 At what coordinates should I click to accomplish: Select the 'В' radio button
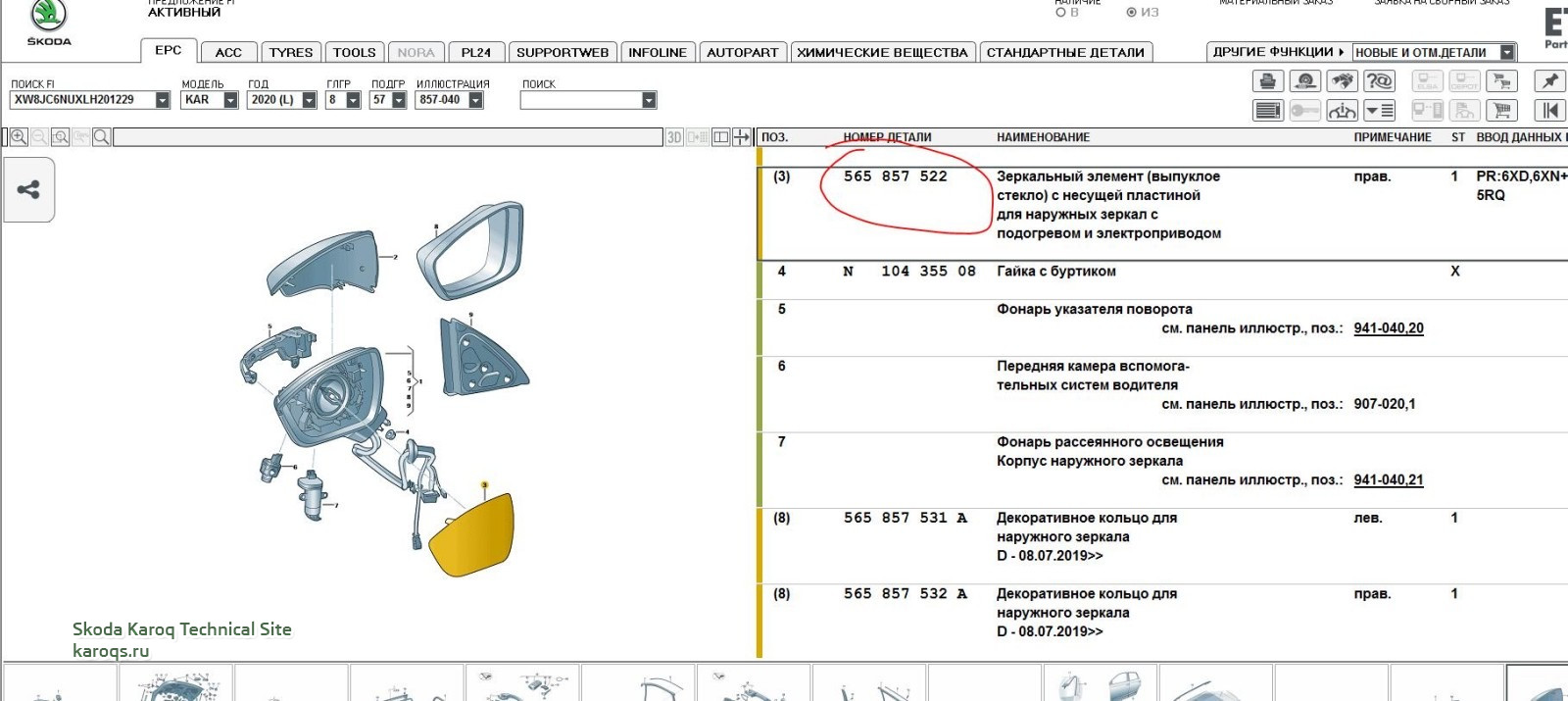pos(1060,13)
